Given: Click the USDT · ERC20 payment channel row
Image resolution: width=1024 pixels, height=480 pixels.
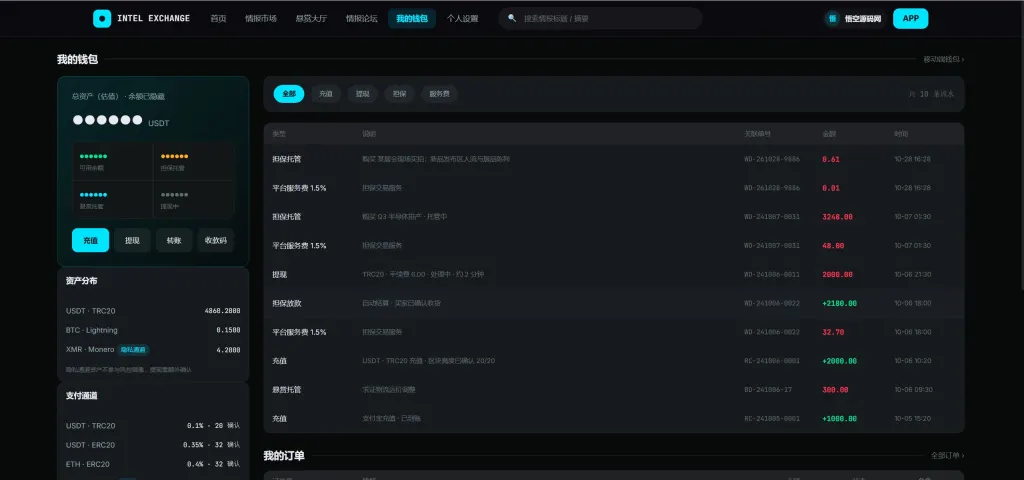Looking at the screenshot, I should click(153, 445).
